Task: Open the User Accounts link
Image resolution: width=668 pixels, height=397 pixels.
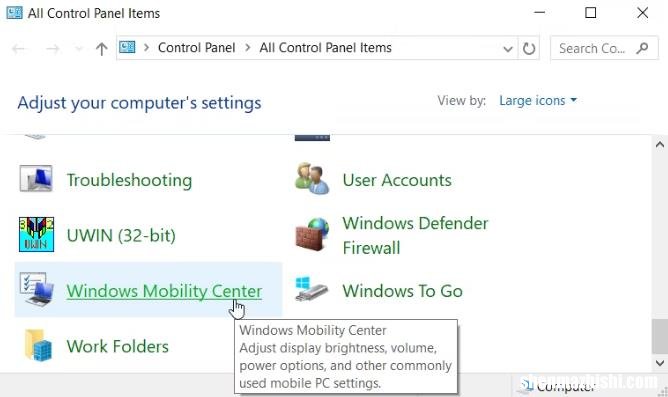Action: (x=397, y=180)
